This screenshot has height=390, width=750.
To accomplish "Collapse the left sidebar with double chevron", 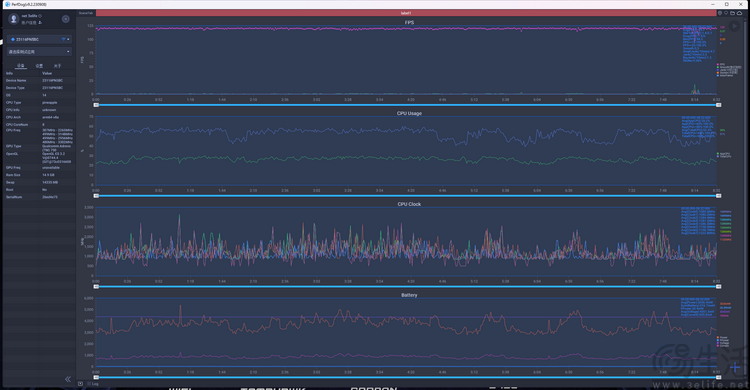I will [67, 379].
